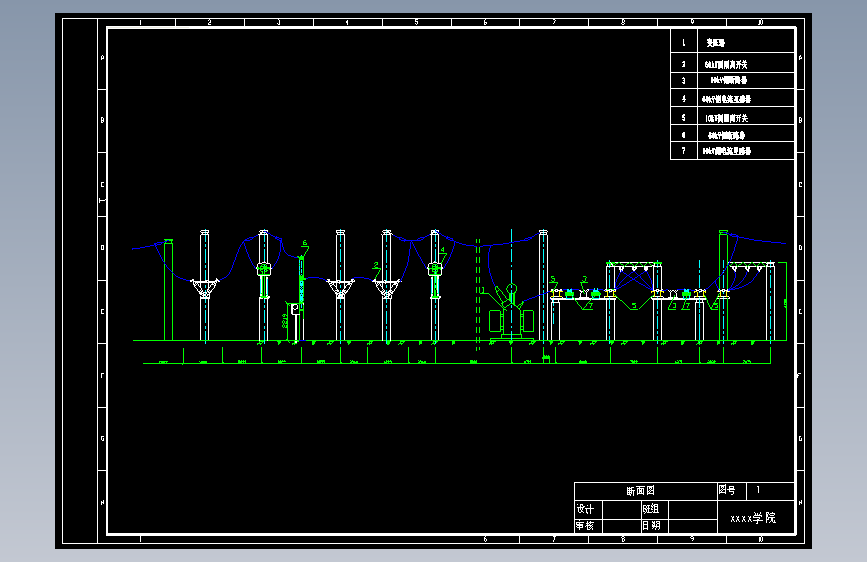The image size is (867, 562).
Task: Select legend row 4 current transformer label
Action: click(x=726, y=99)
